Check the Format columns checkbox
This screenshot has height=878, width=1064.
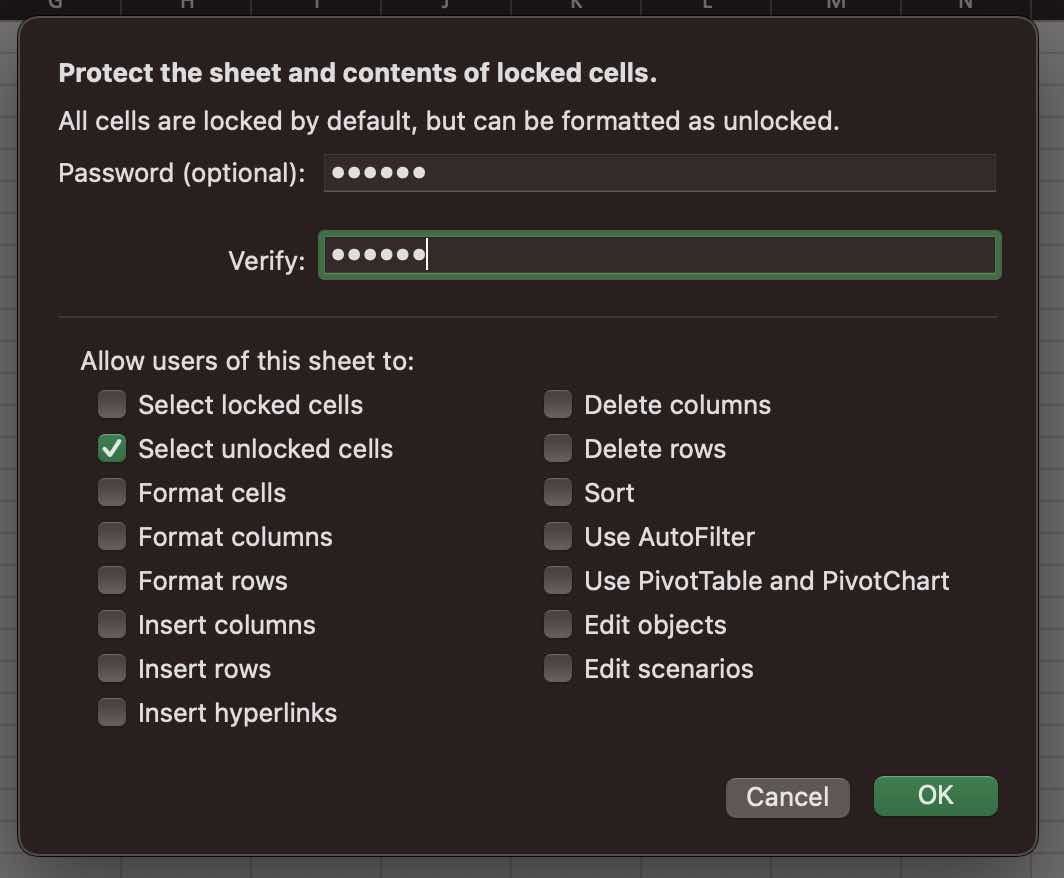(x=112, y=536)
